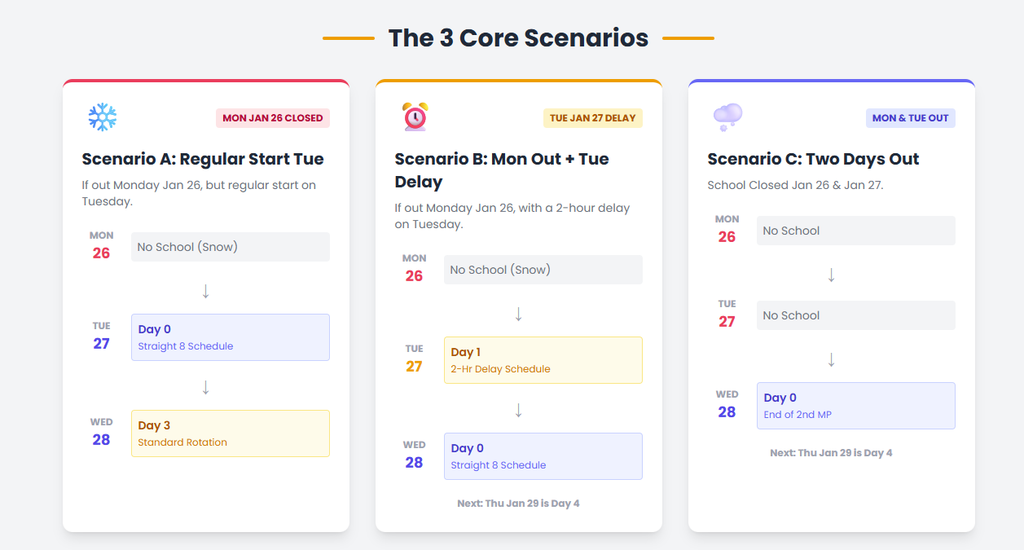Click The 3 Core Scenarios title
Viewport: 1024px width, 550px height.
(x=518, y=38)
